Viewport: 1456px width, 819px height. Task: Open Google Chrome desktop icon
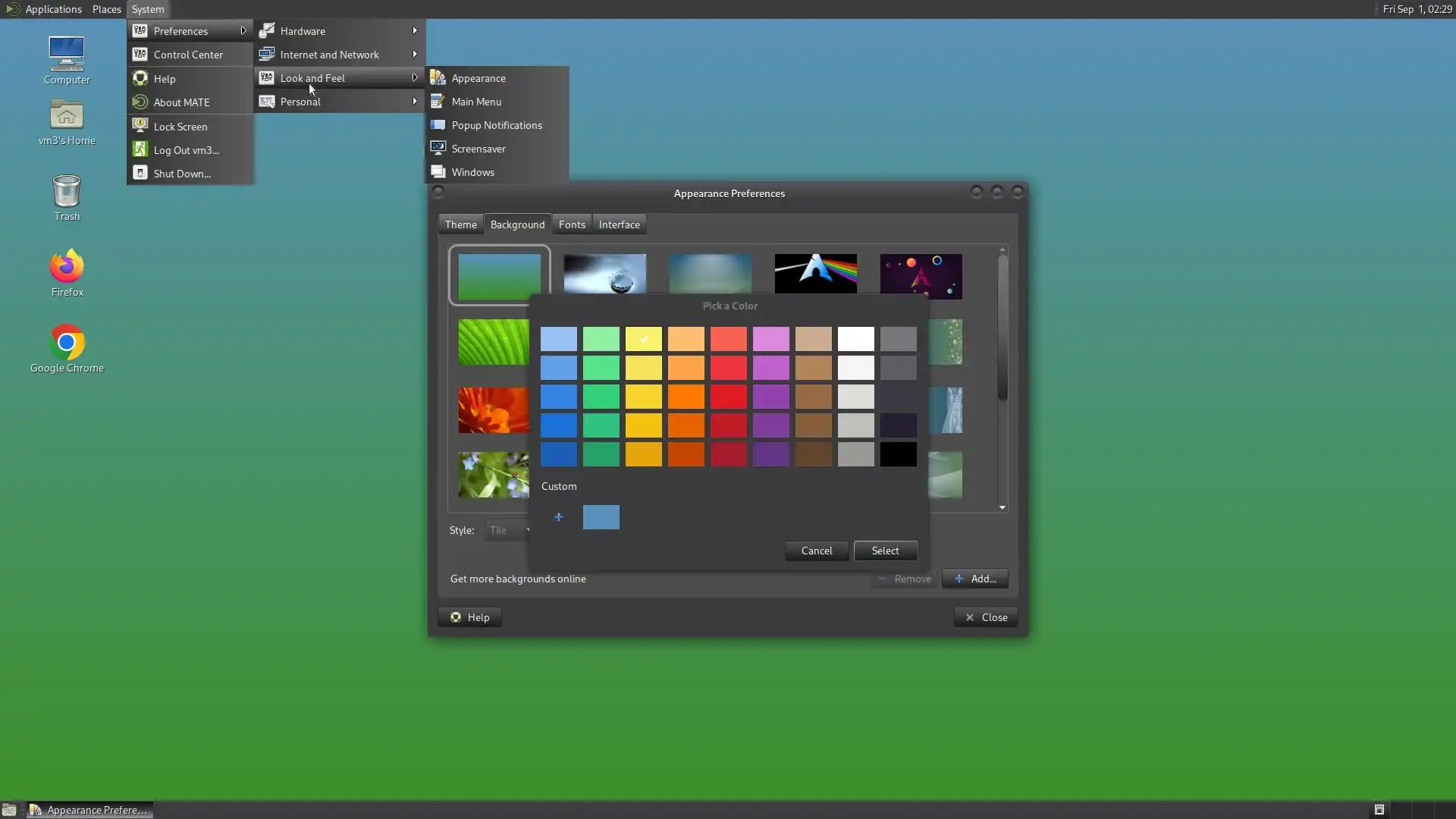[67, 343]
